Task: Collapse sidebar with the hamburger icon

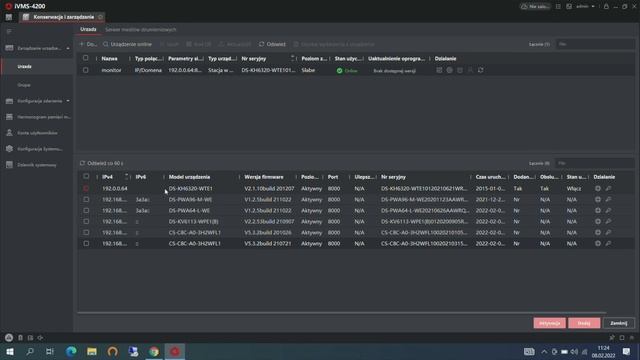Action: coord(9,31)
